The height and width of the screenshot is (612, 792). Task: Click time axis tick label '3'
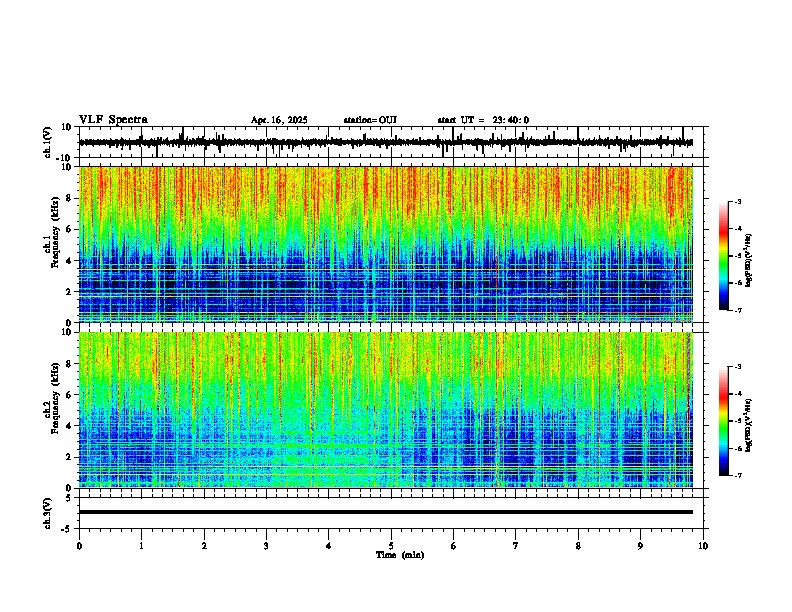click(266, 546)
